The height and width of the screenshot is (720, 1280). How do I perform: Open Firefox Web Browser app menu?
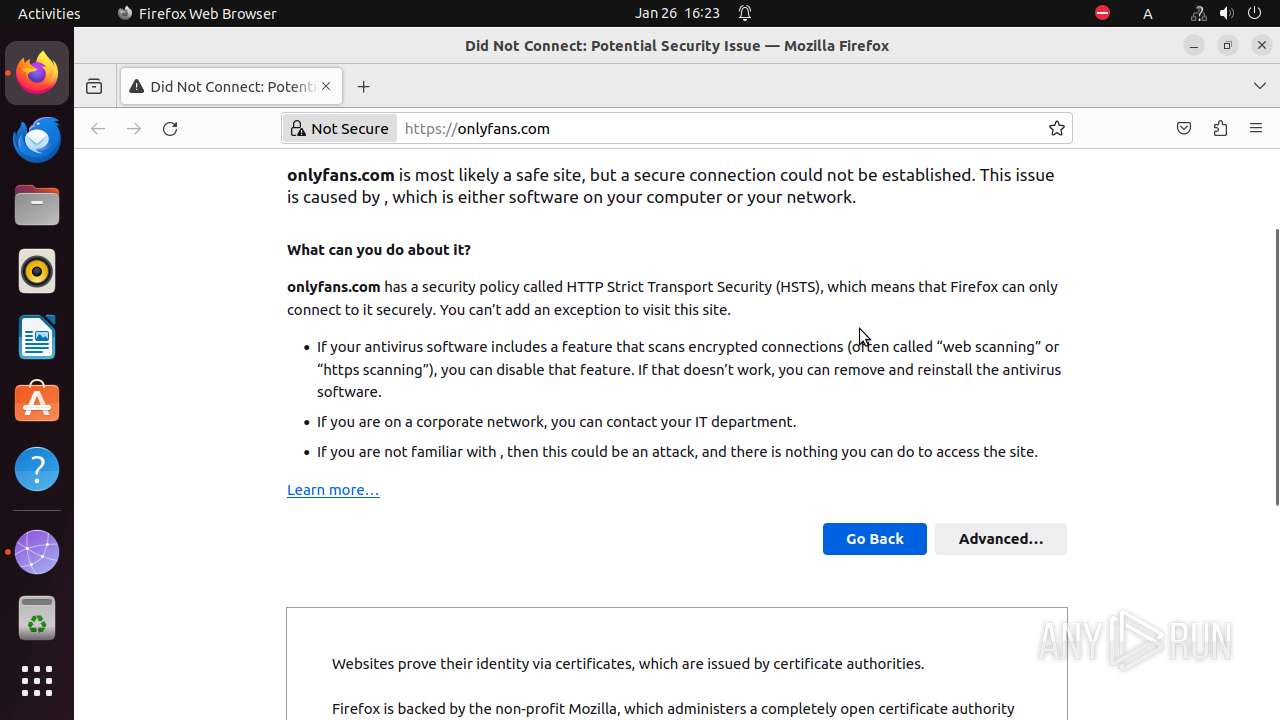197,13
